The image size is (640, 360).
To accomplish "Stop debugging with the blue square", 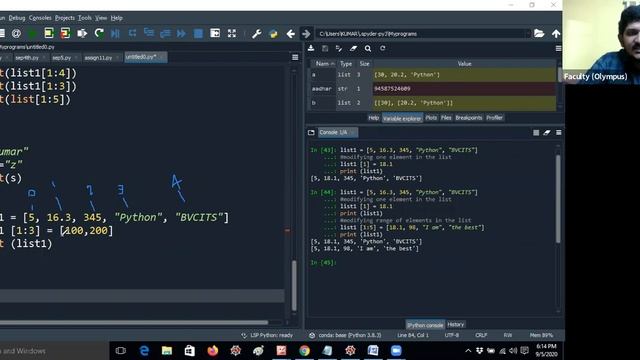I will point(198,33).
